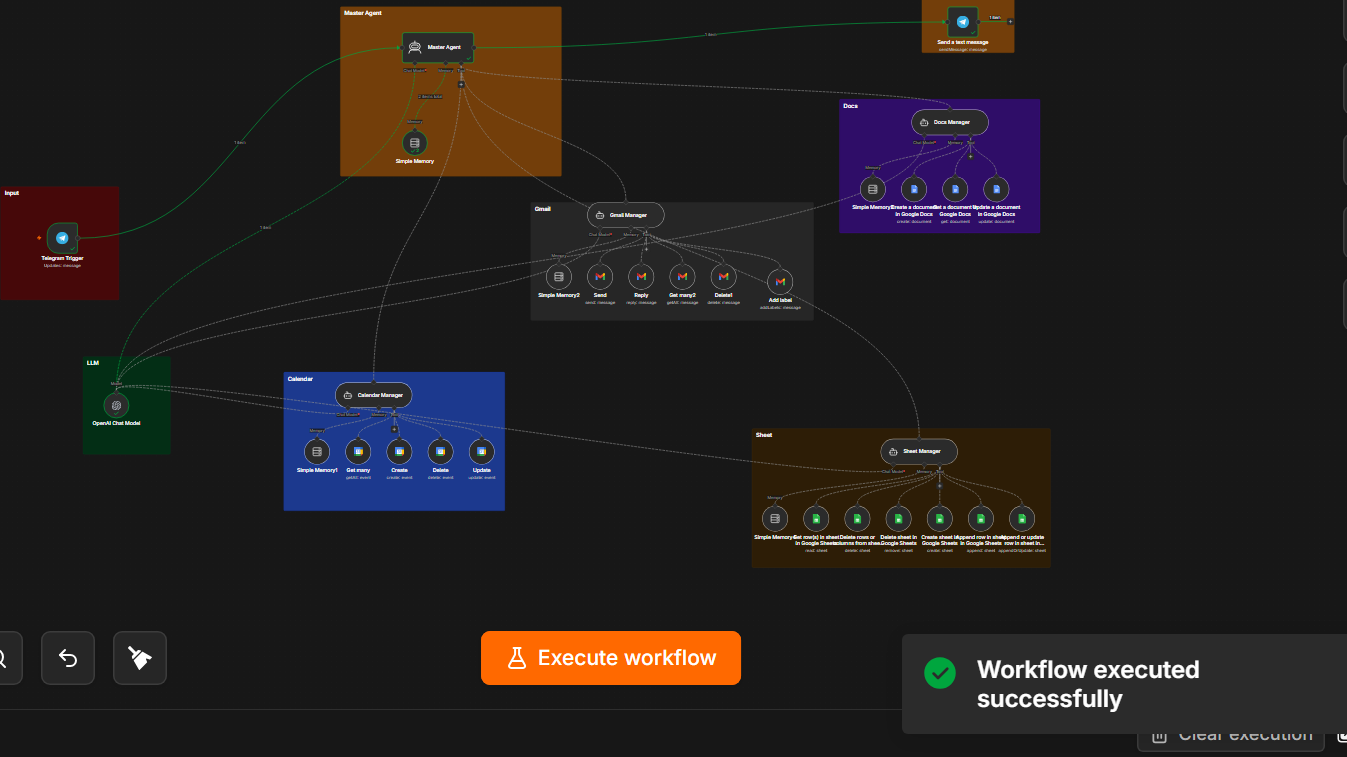Select the Calendar sticky note title
Viewport: 1347px width, 757px height.
point(300,379)
